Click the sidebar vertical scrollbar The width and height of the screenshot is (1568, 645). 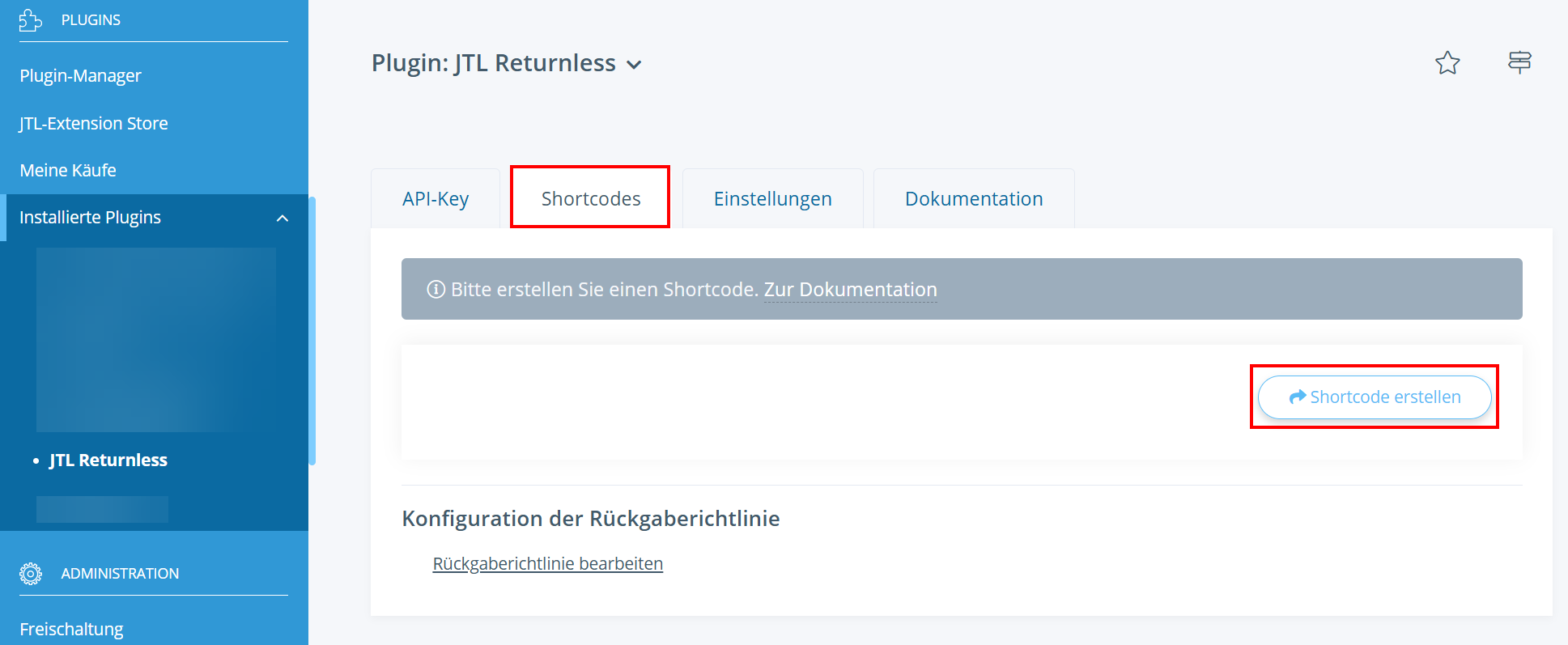click(x=312, y=332)
